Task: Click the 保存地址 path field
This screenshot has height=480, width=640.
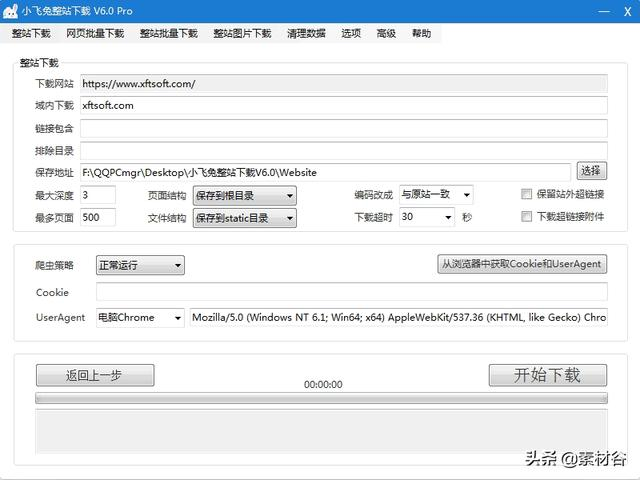Action: (325, 172)
